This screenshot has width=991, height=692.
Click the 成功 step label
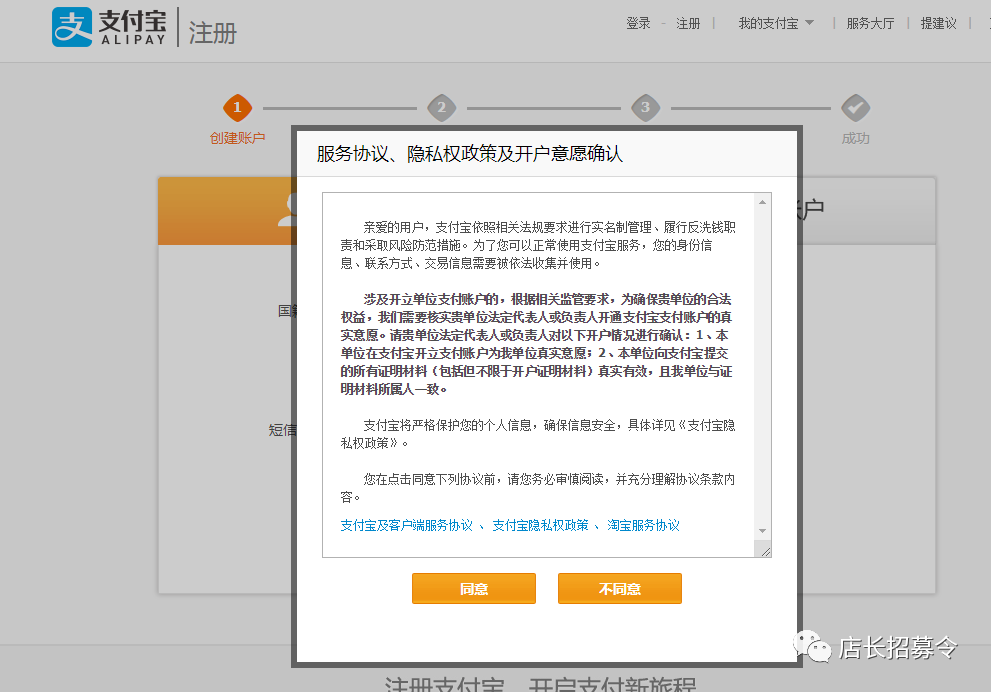pyautogui.click(x=856, y=138)
